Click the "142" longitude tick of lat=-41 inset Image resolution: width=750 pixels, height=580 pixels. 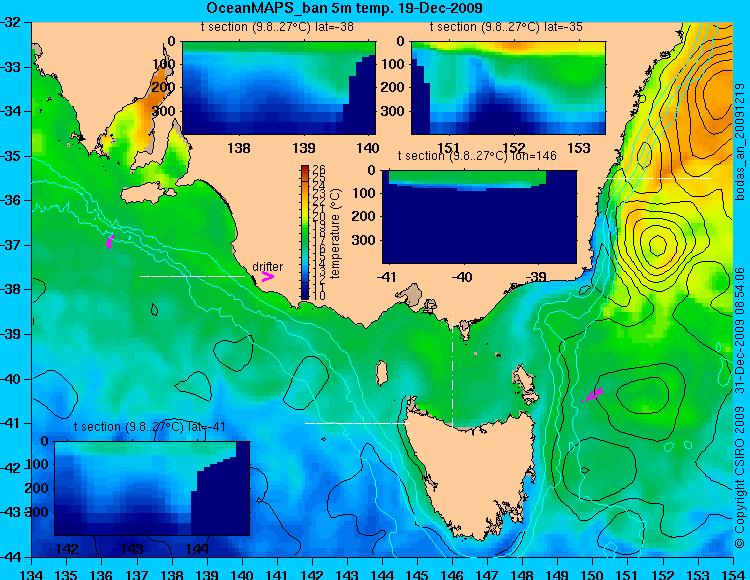[x=67, y=548]
